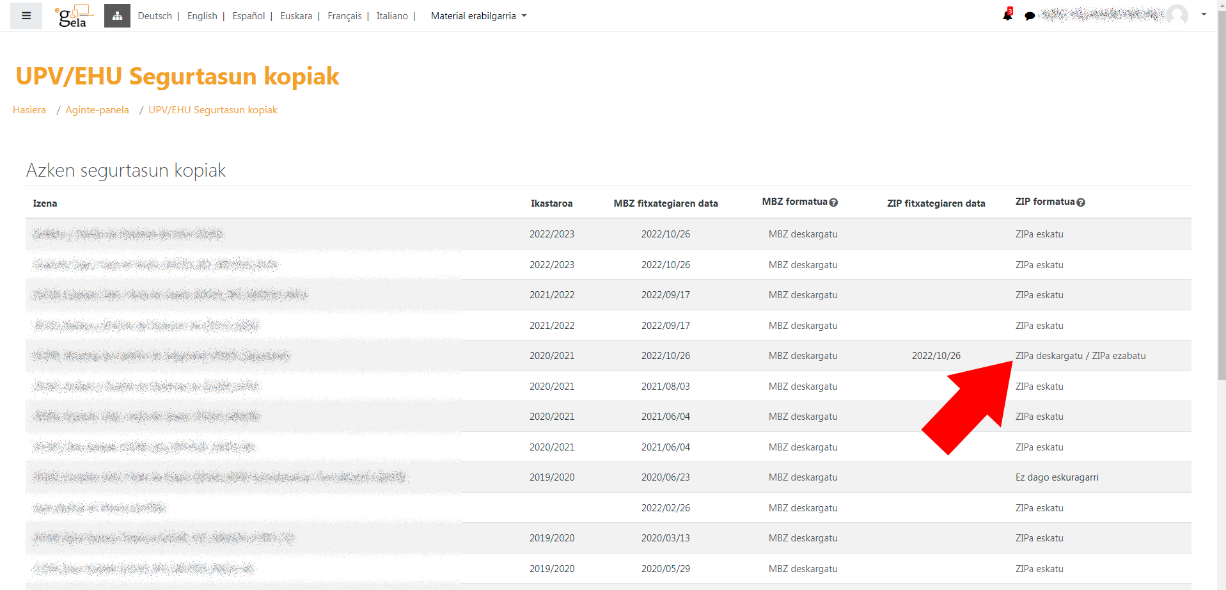This screenshot has height=590, width=1226.
Task: Click the sitemap icon button
Action: [x=117, y=16]
